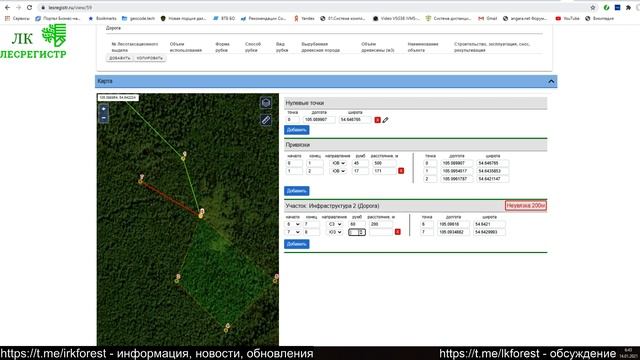Click the точка field under Нулевые точки
Screen dimensions: 640x360
[293, 120]
